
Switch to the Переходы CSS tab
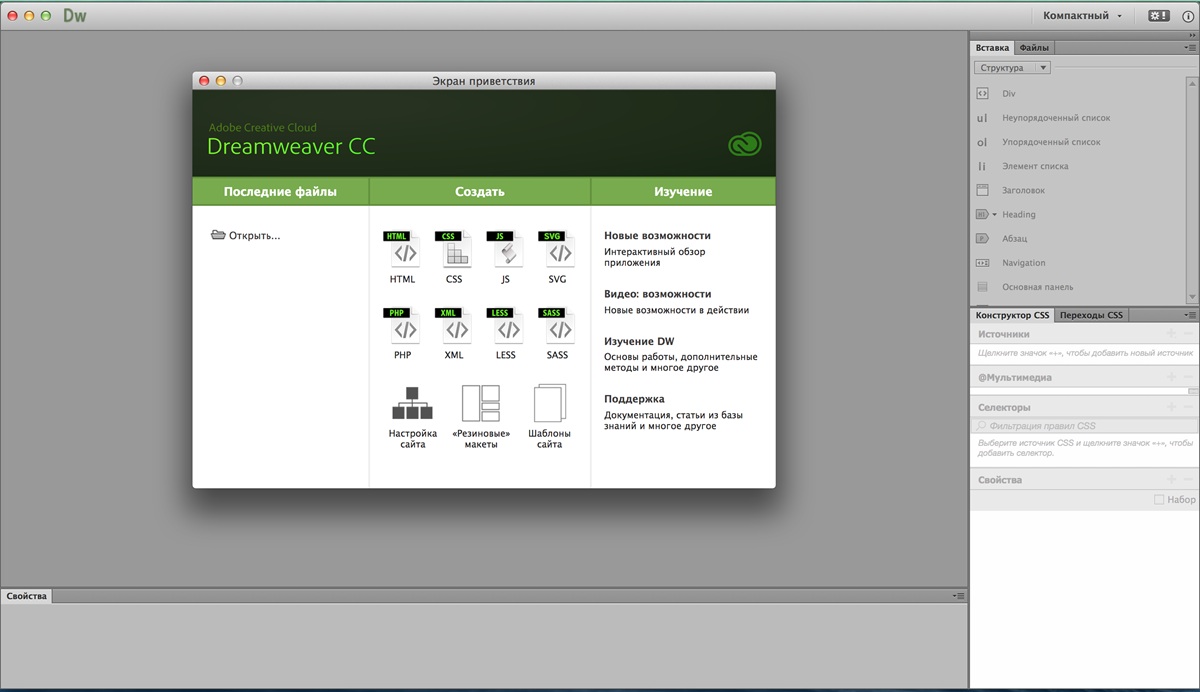coord(1091,315)
